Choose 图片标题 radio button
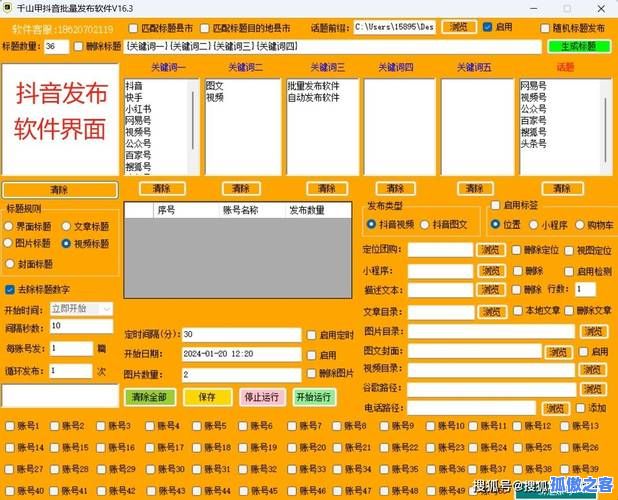 point(8,243)
